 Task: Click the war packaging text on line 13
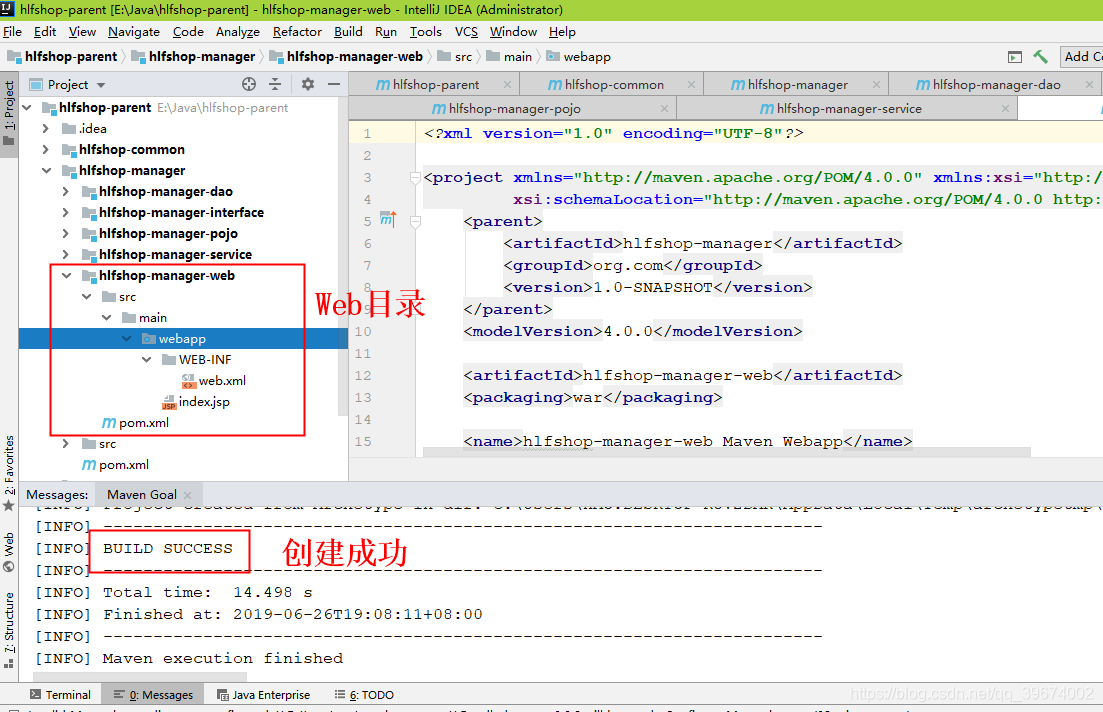pyautogui.click(x=587, y=398)
